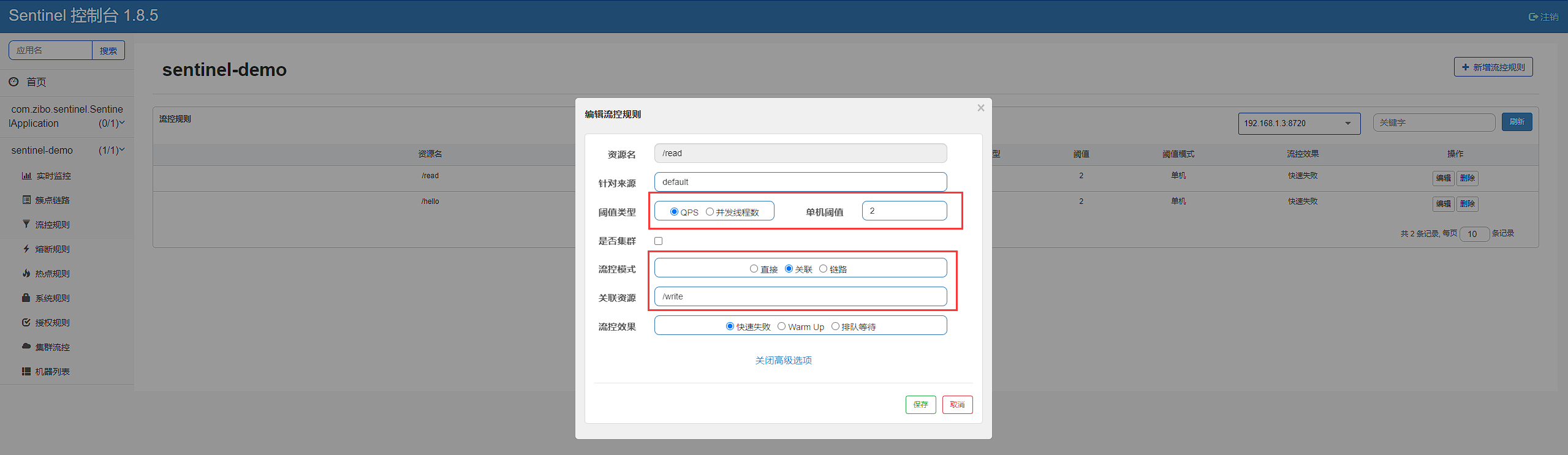Click 编辑 for the /hello rule row
The height and width of the screenshot is (455, 1568).
pyautogui.click(x=1444, y=204)
